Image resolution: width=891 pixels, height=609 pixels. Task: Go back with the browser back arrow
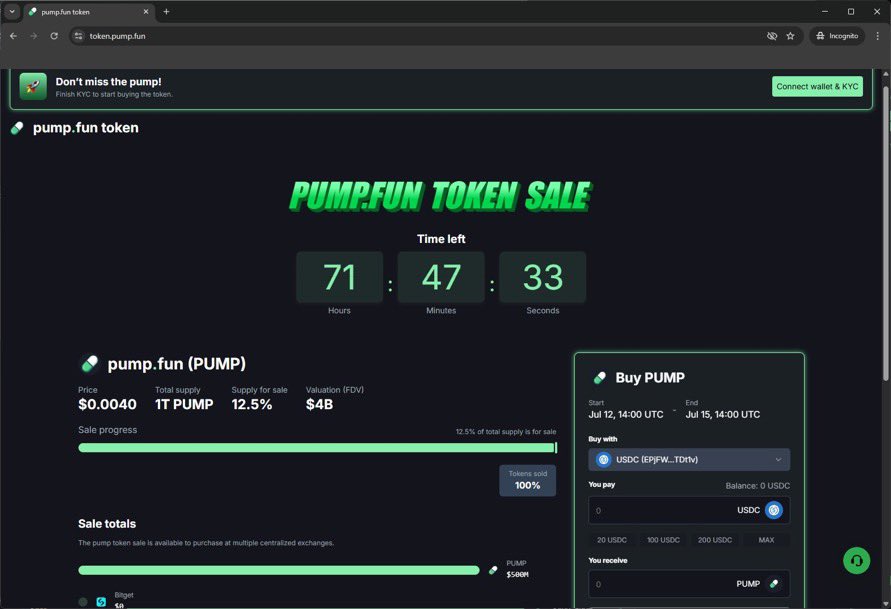coord(14,36)
